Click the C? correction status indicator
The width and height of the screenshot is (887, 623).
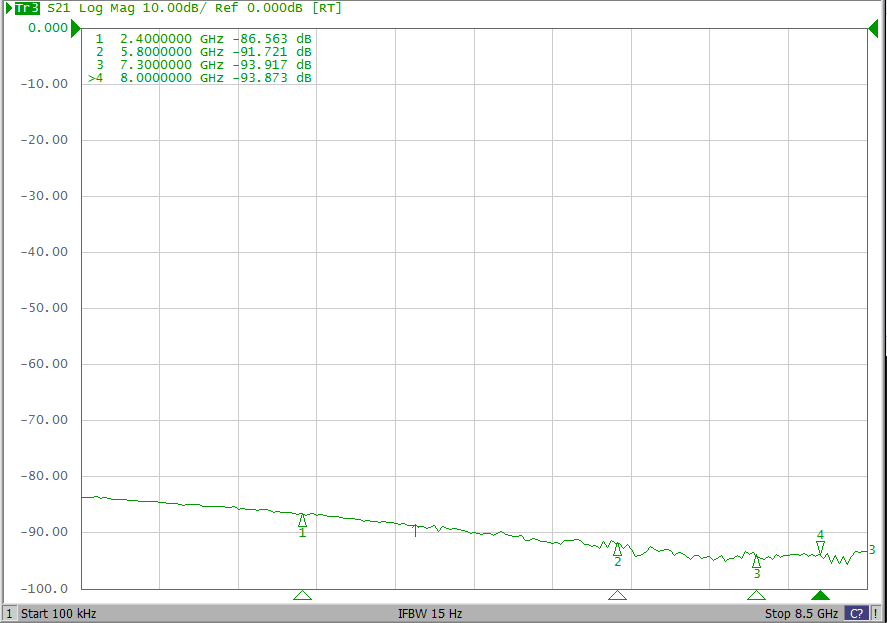[856, 614]
